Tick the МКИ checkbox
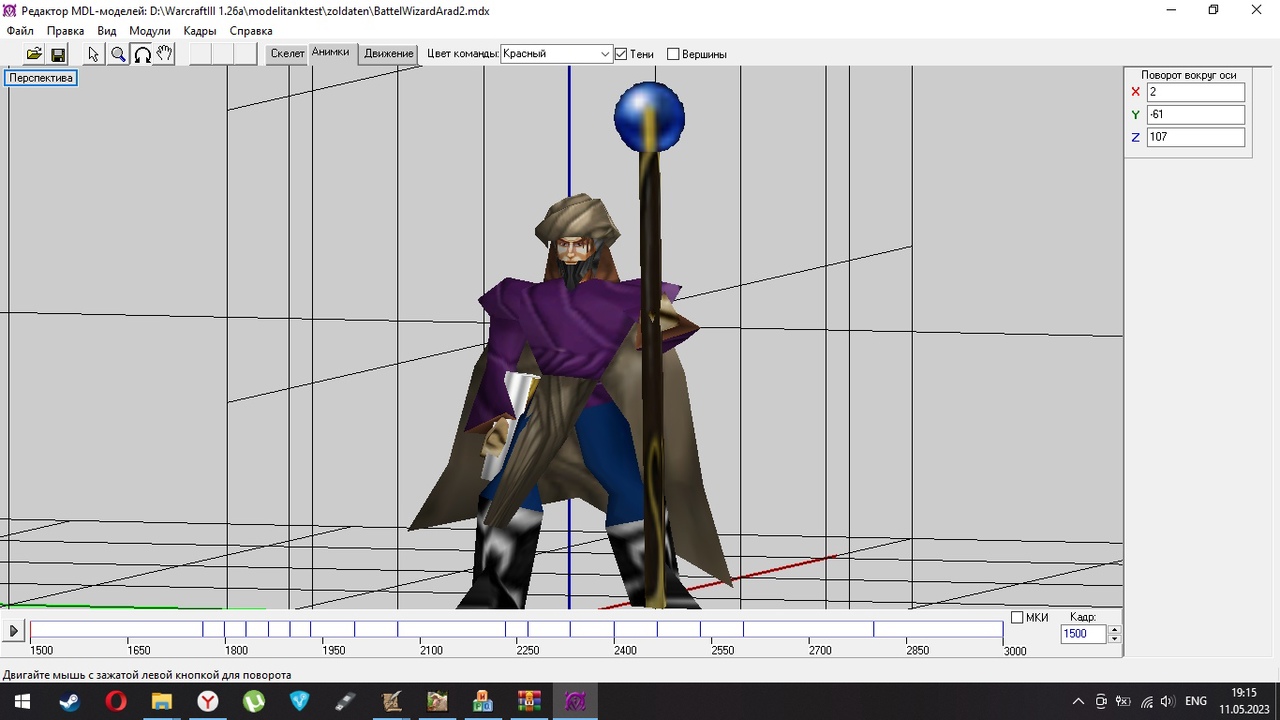The width and height of the screenshot is (1280, 720). click(1017, 618)
